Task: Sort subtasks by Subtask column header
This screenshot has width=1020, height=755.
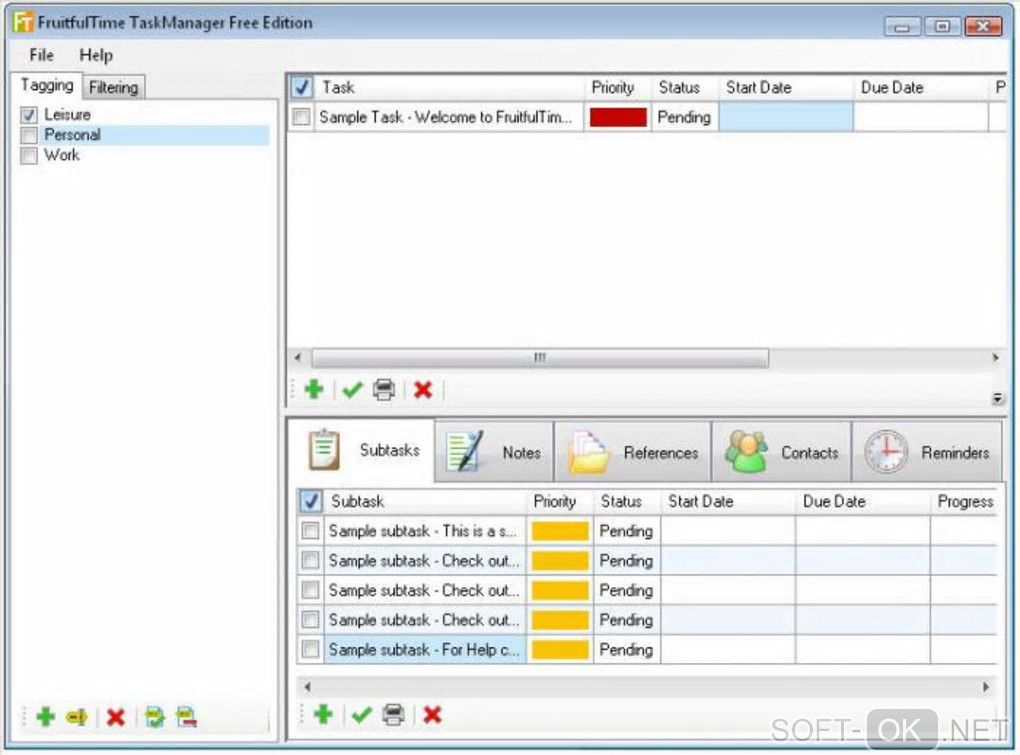Action: pos(425,501)
